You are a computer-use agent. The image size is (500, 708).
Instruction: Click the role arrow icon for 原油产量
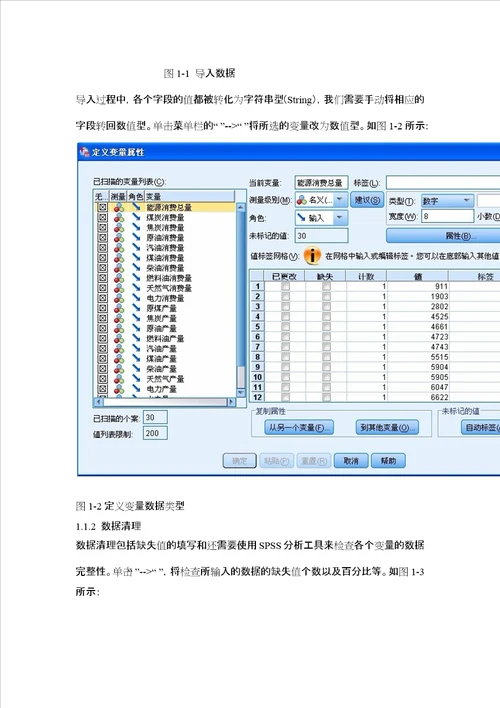[136, 328]
